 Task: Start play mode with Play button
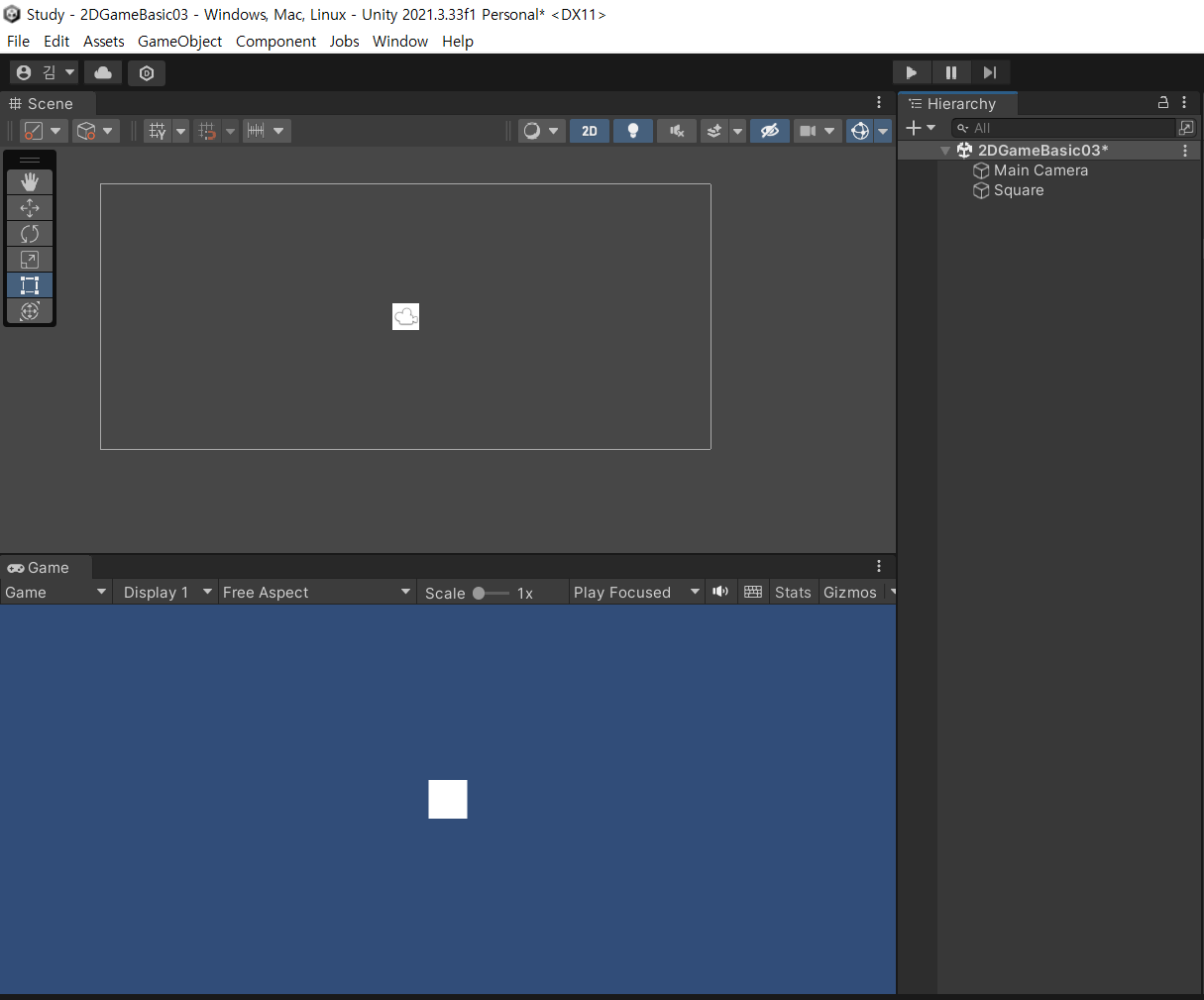coord(912,72)
